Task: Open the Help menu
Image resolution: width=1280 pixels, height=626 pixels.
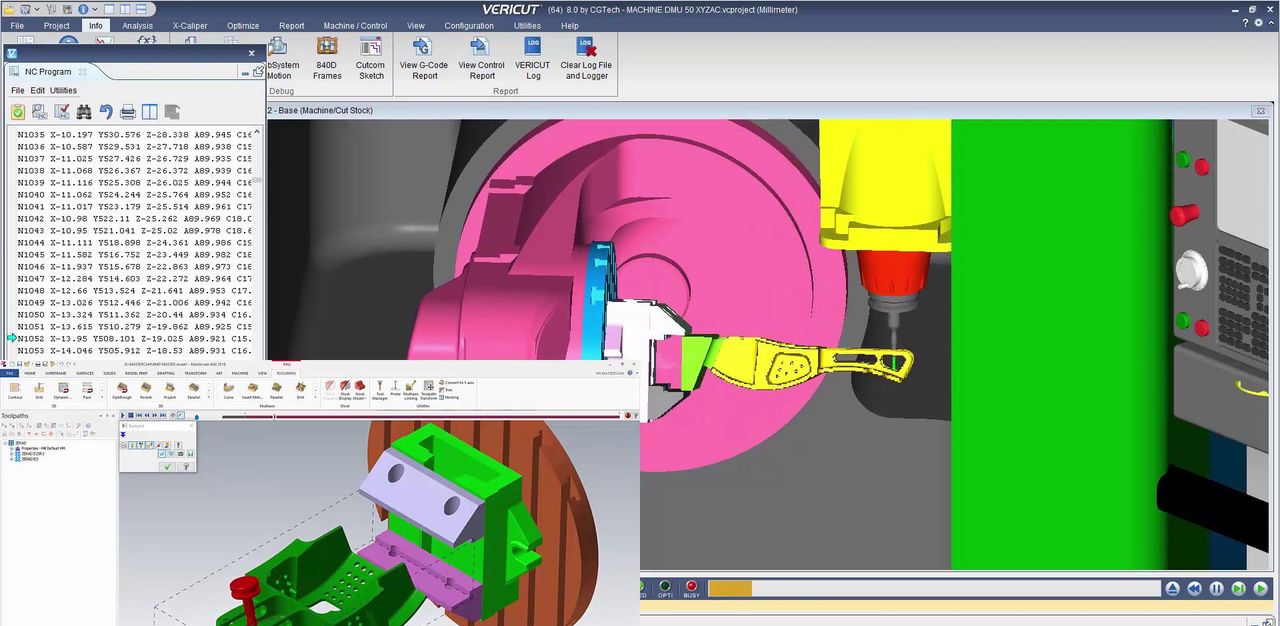Action: pyautogui.click(x=570, y=26)
